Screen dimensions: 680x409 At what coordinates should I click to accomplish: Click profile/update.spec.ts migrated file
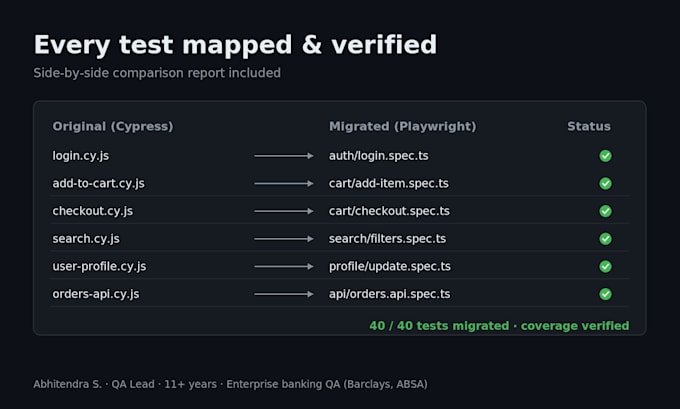[x=389, y=266]
